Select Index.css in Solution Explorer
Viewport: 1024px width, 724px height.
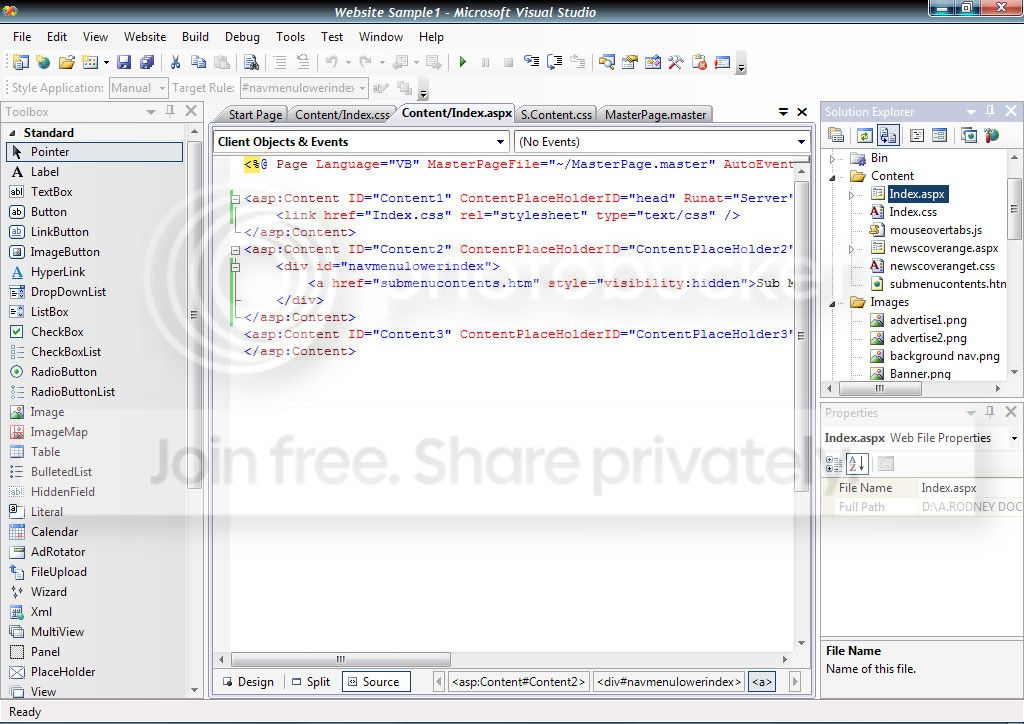pos(912,212)
